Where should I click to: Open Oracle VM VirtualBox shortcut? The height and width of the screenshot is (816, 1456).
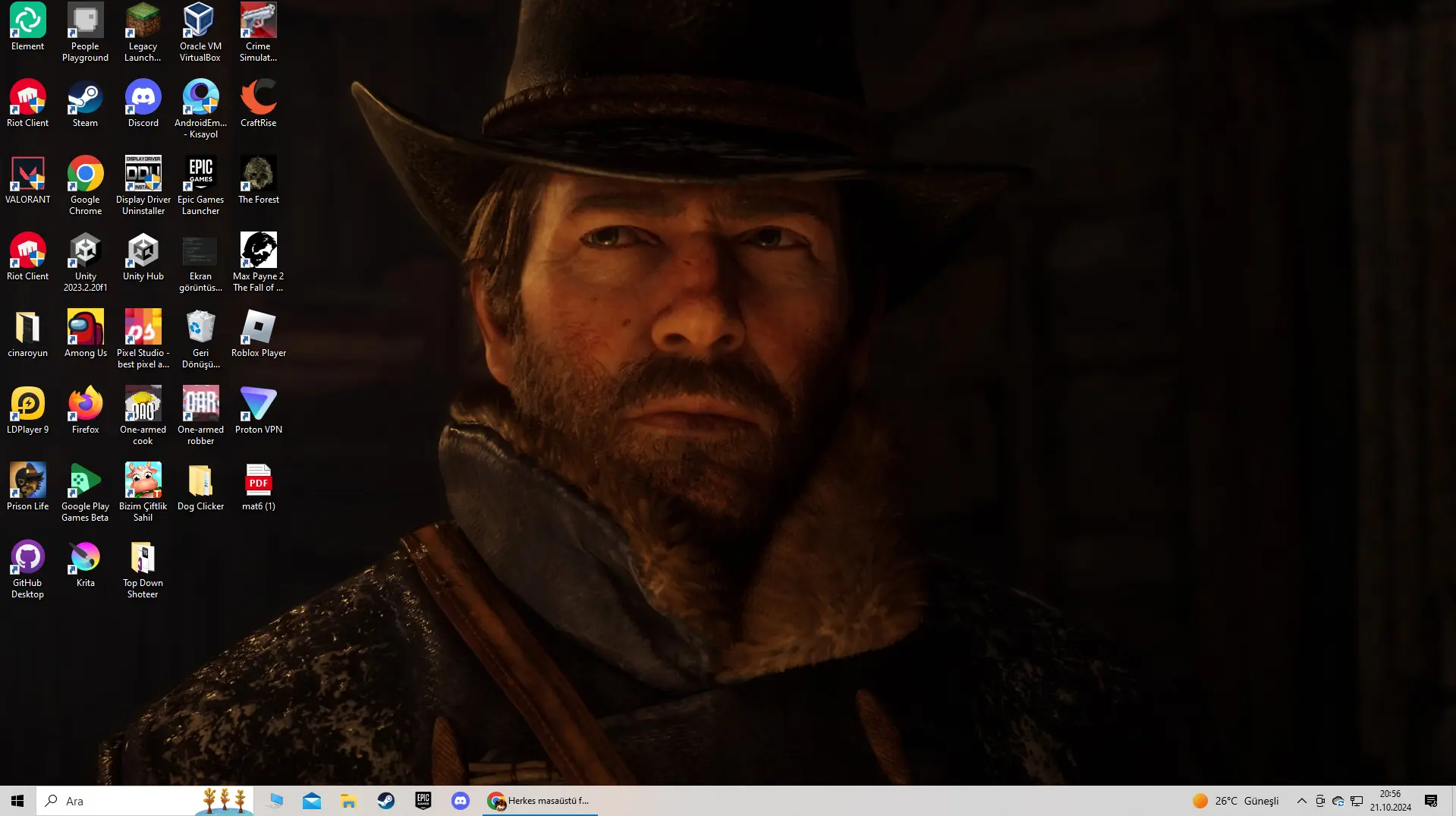200,33
